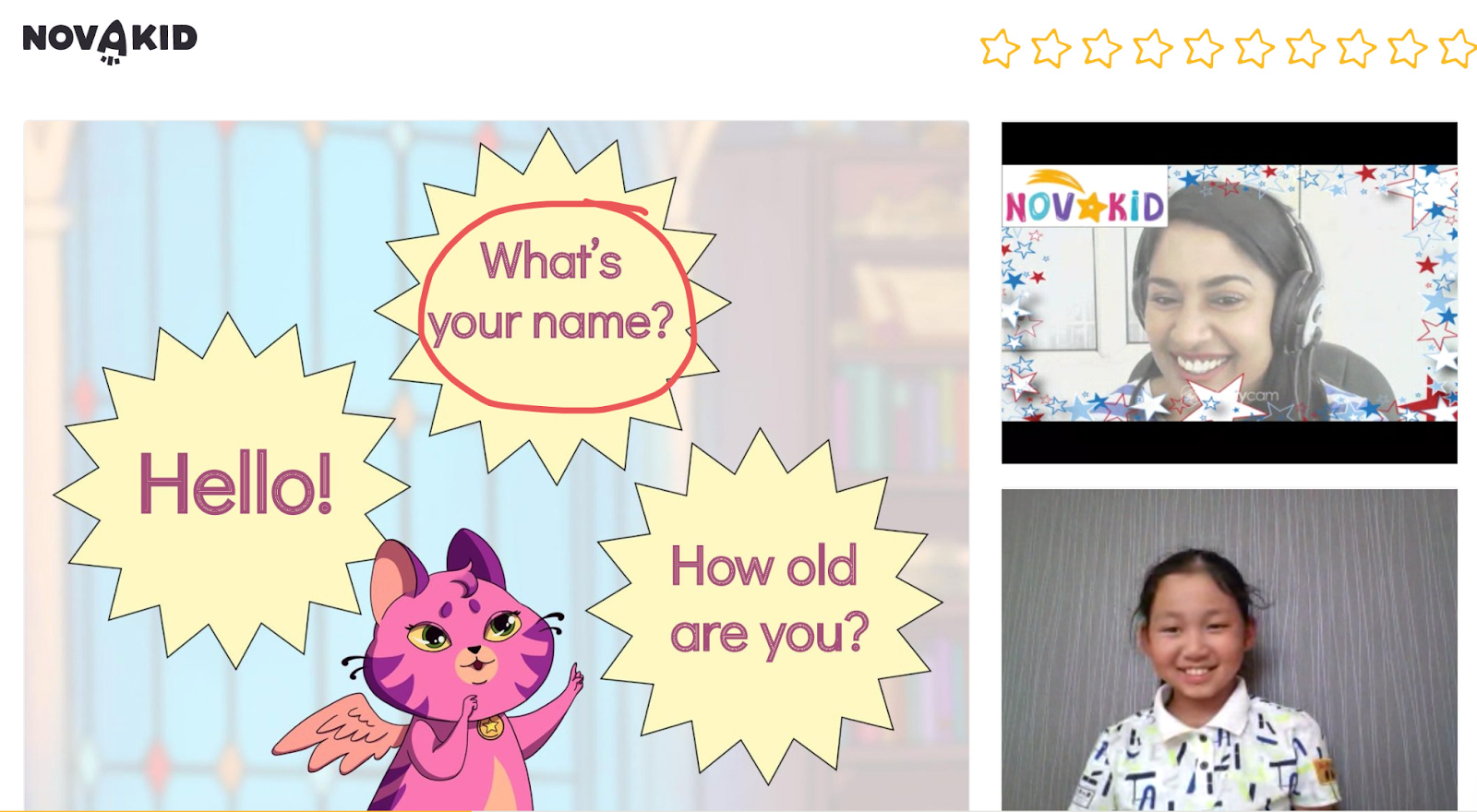The height and width of the screenshot is (812, 1477).
Task: Click the first reward star
Action: pos(1000,48)
